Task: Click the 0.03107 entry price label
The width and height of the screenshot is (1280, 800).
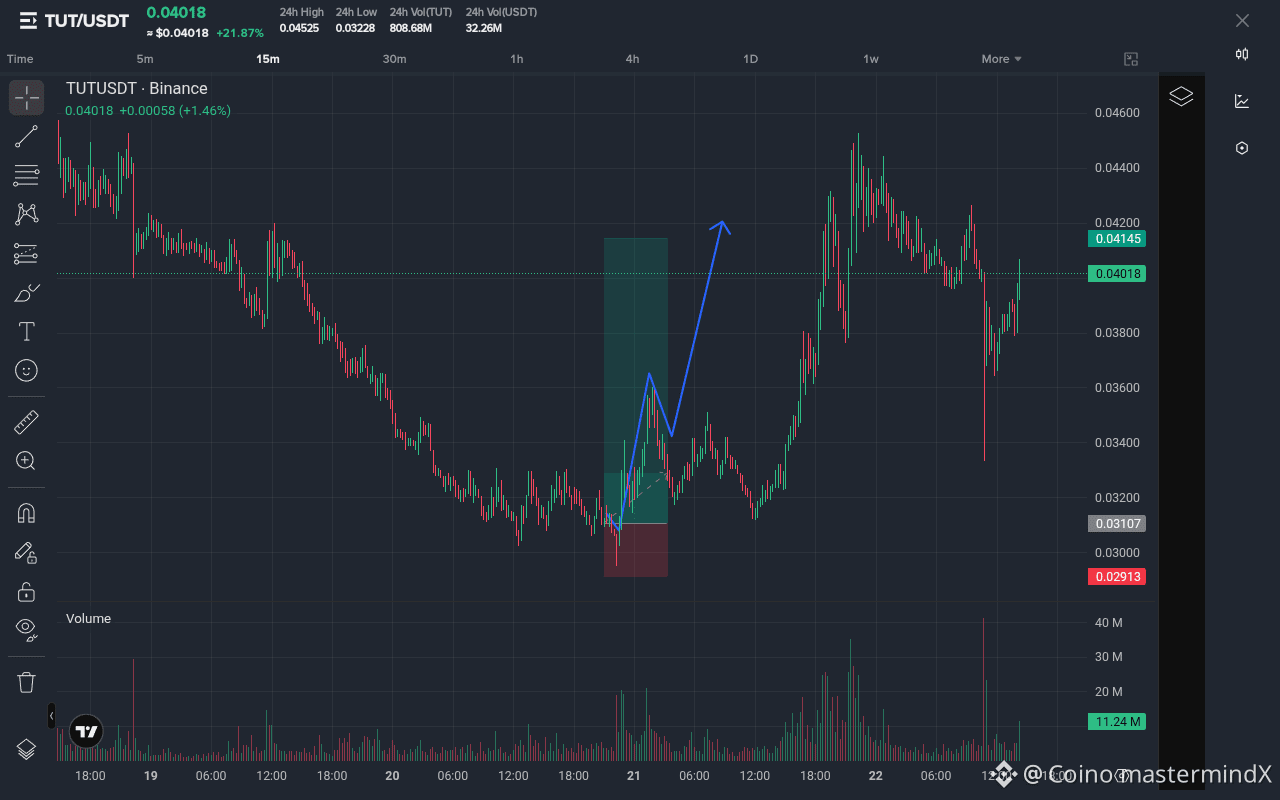Action: tap(1117, 524)
